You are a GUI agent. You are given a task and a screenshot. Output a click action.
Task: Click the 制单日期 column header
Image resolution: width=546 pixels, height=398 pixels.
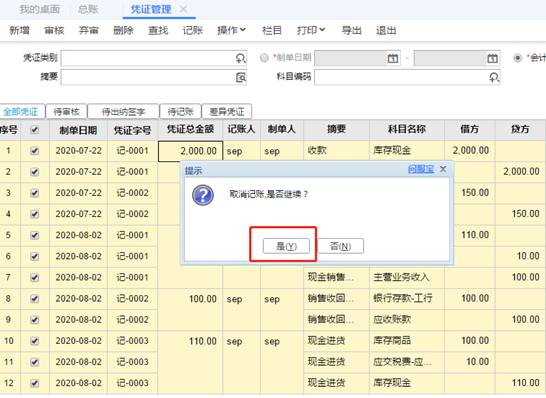click(x=78, y=130)
